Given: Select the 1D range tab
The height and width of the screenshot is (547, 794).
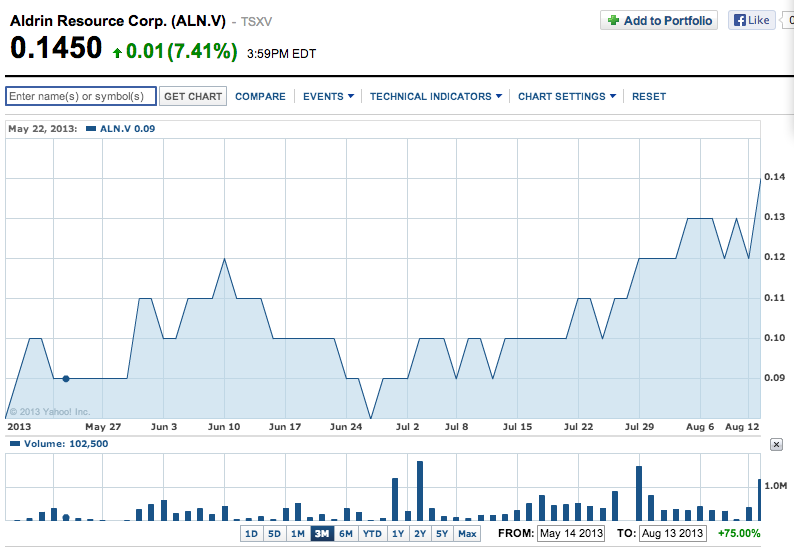Looking at the screenshot, I should [252, 533].
